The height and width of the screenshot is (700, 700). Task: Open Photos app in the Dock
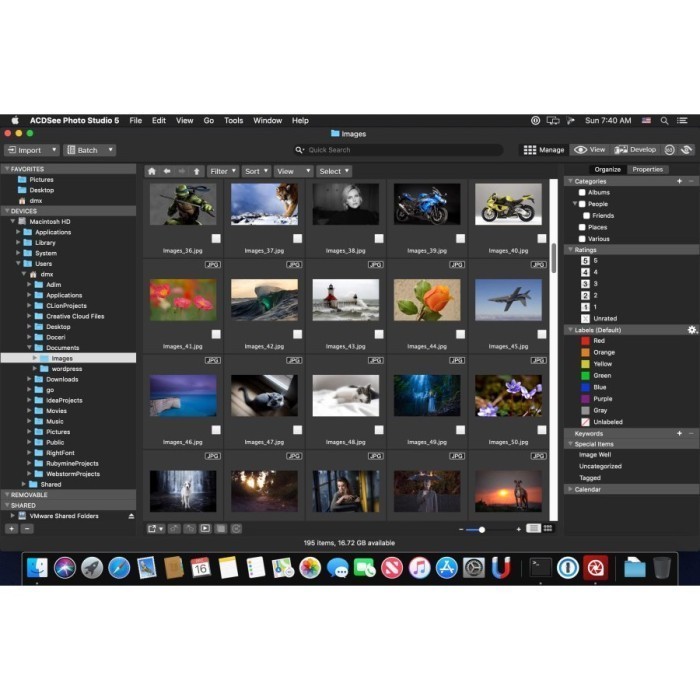tap(310, 568)
